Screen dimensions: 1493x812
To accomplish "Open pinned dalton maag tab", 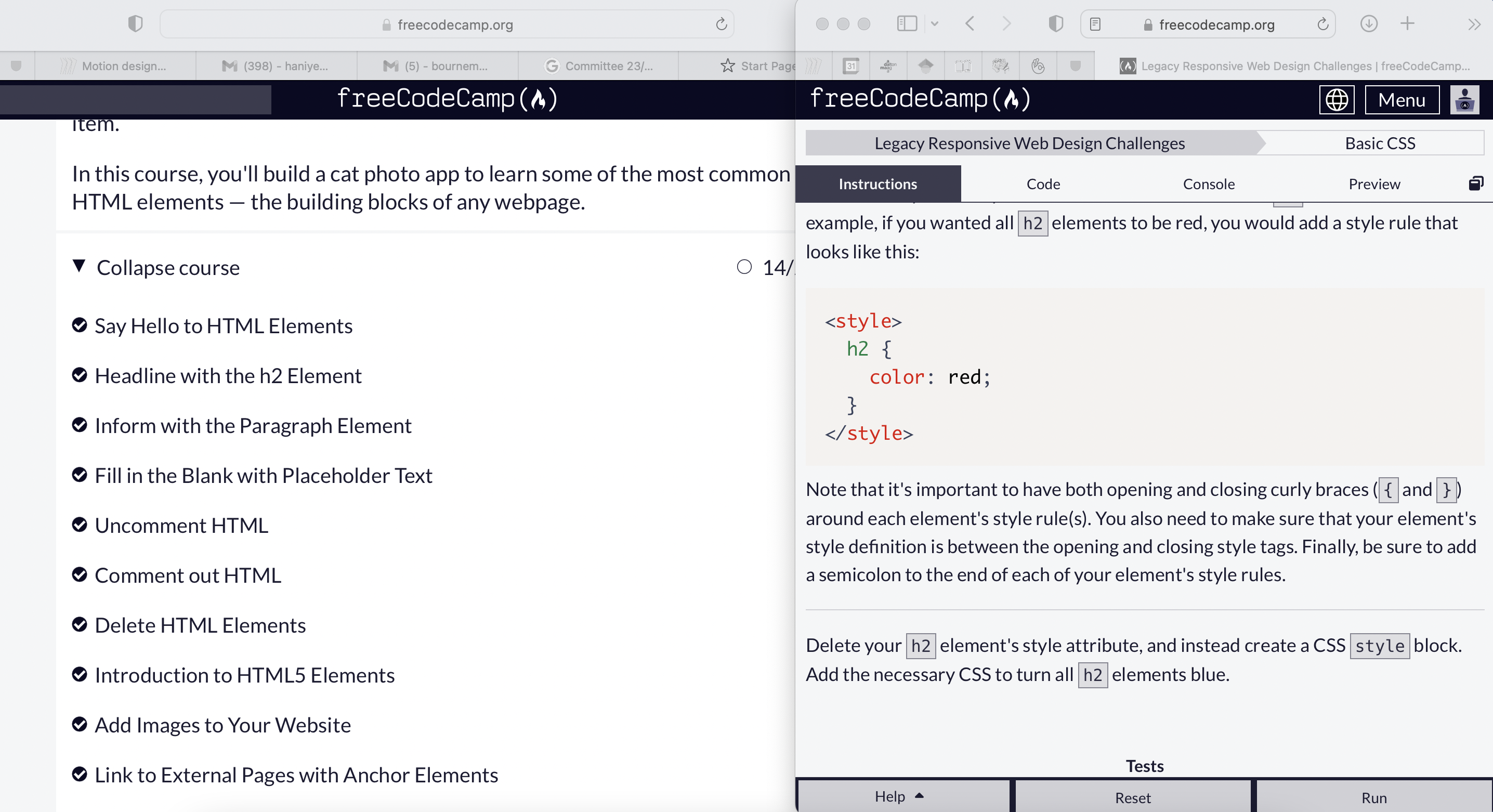I will [888, 66].
